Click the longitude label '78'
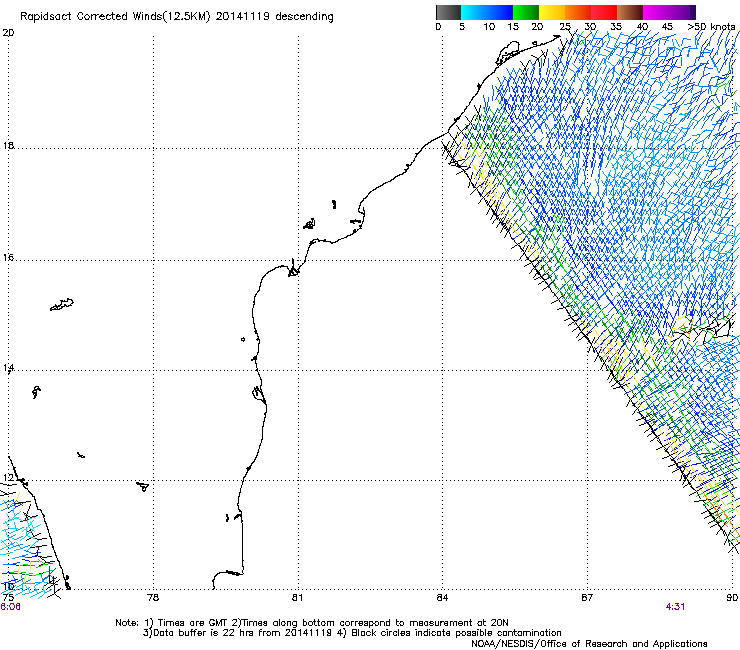740x650 pixels. (x=153, y=598)
